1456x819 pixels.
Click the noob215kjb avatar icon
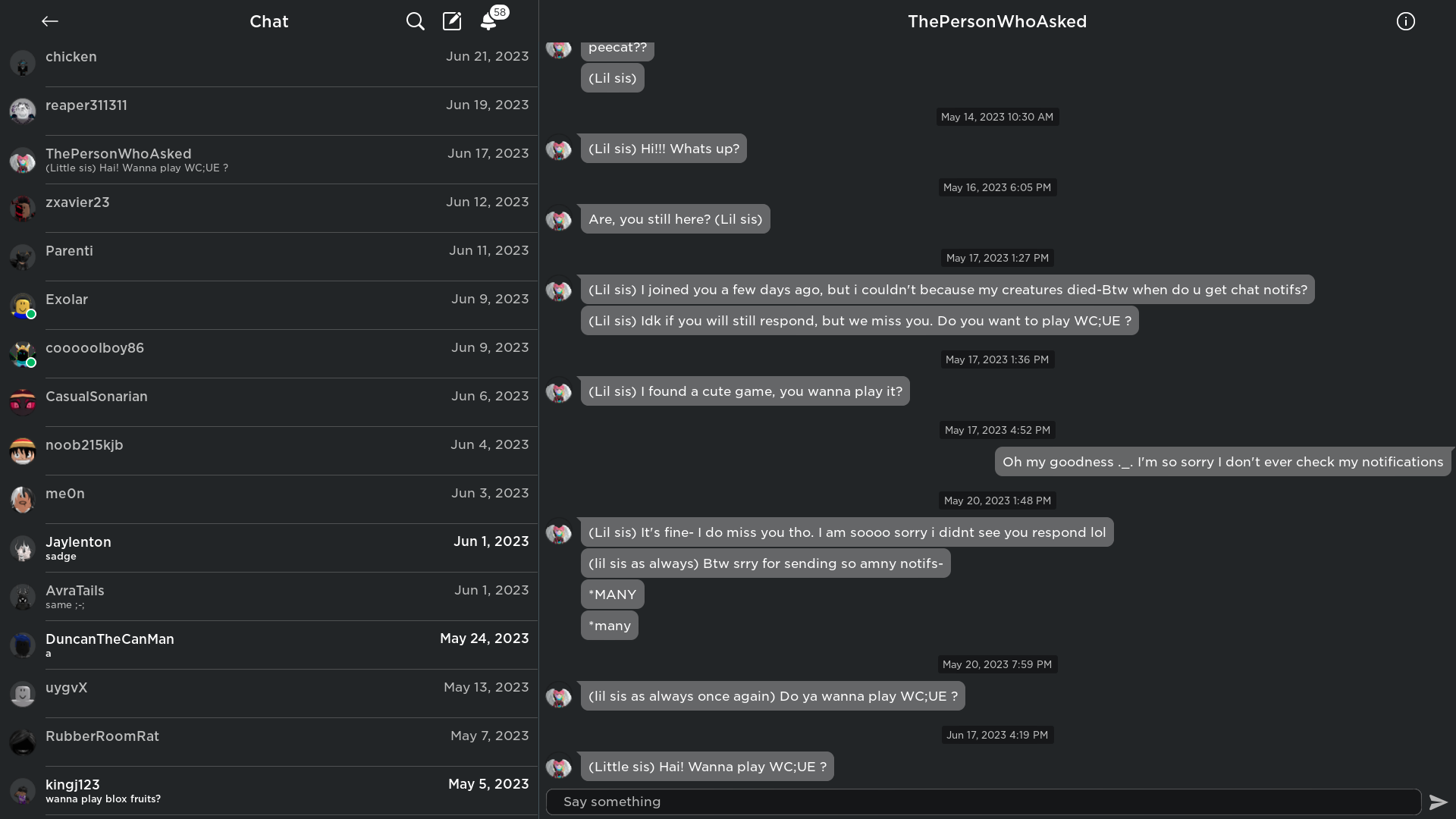pos(23,450)
